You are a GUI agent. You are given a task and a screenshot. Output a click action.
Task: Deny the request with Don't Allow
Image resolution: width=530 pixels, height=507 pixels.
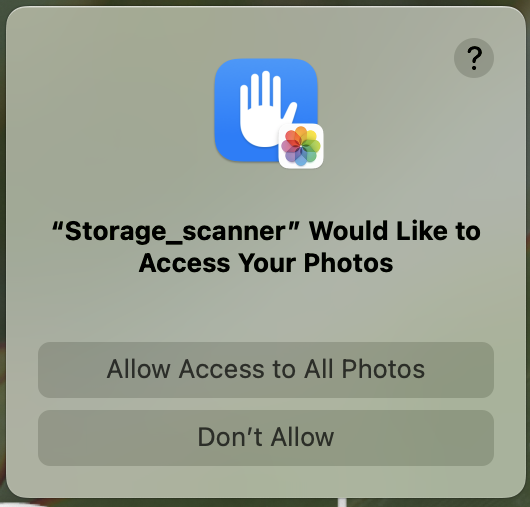tap(266, 438)
